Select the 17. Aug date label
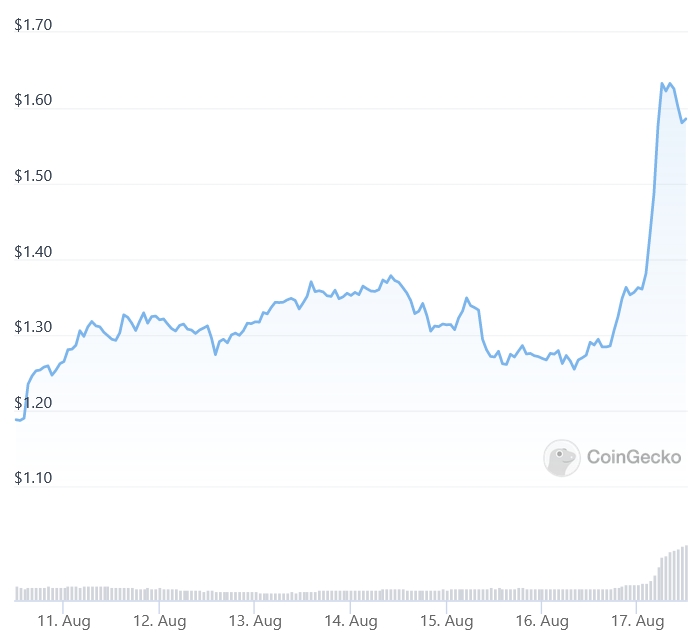Image resolution: width=692 pixels, height=639 pixels. pos(637,621)
